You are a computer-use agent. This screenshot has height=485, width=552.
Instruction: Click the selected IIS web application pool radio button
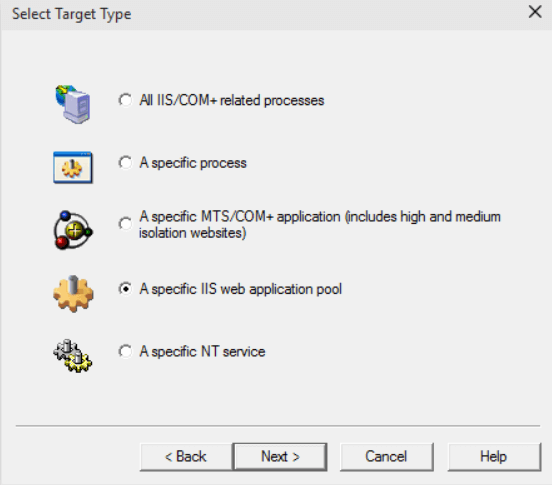(125, 289)
